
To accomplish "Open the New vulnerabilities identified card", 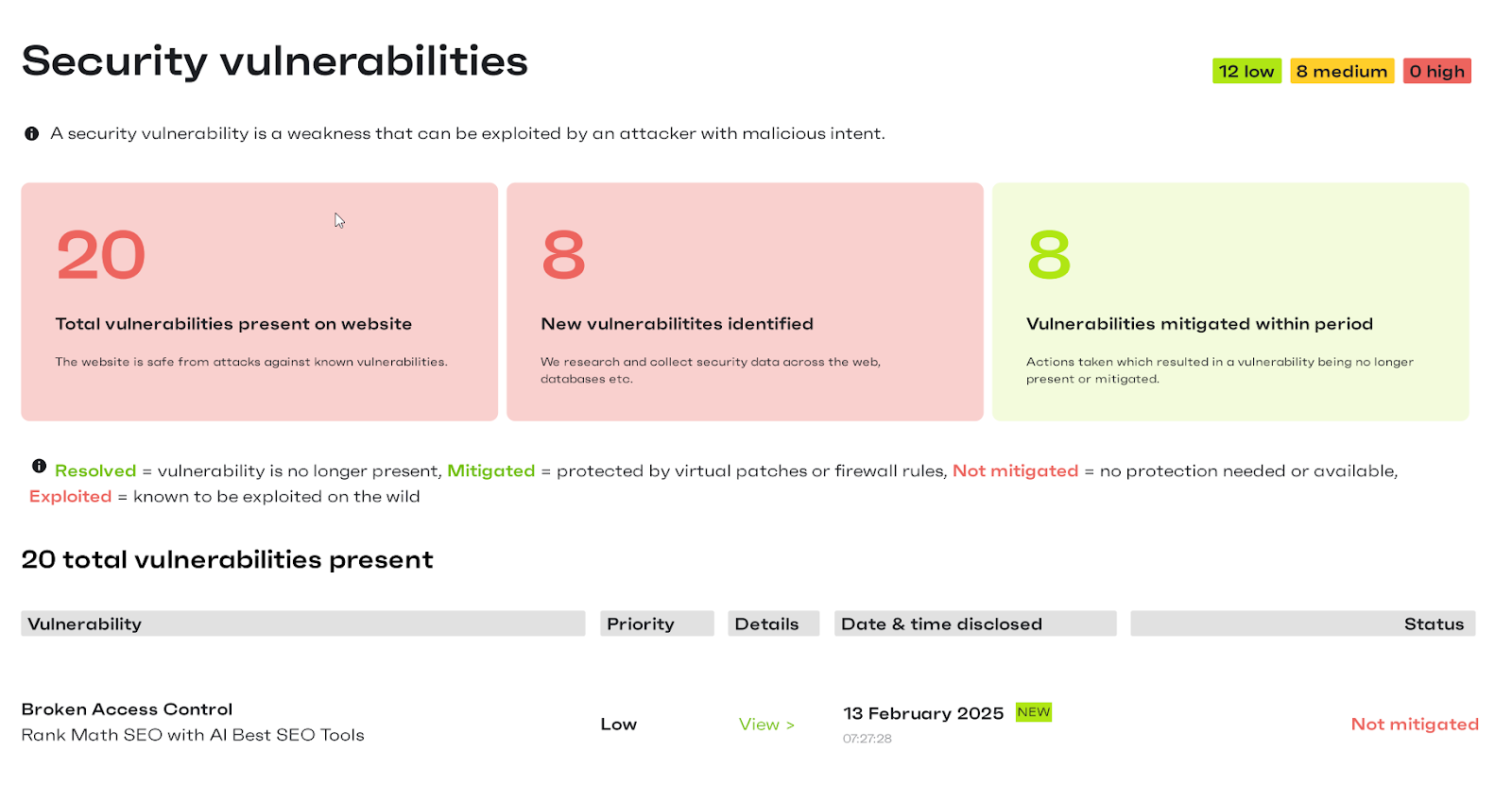I will pos(745,302).
